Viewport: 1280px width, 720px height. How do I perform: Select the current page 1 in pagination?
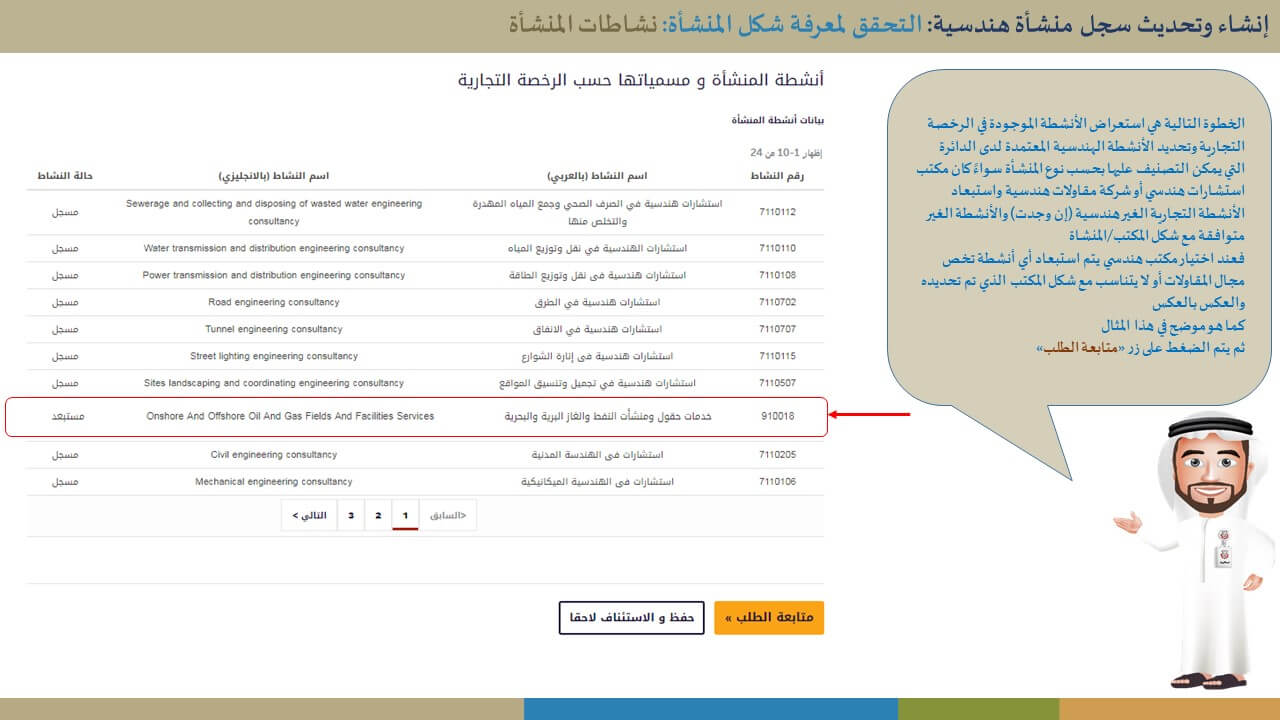click(x=405, y=515)
